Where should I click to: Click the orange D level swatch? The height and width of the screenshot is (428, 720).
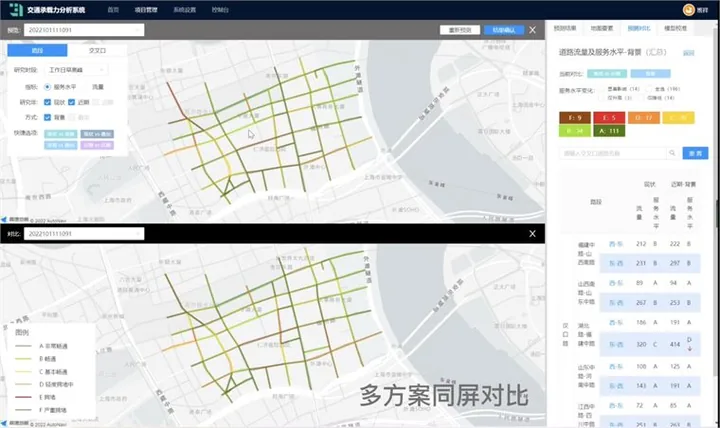click(644, 118)
